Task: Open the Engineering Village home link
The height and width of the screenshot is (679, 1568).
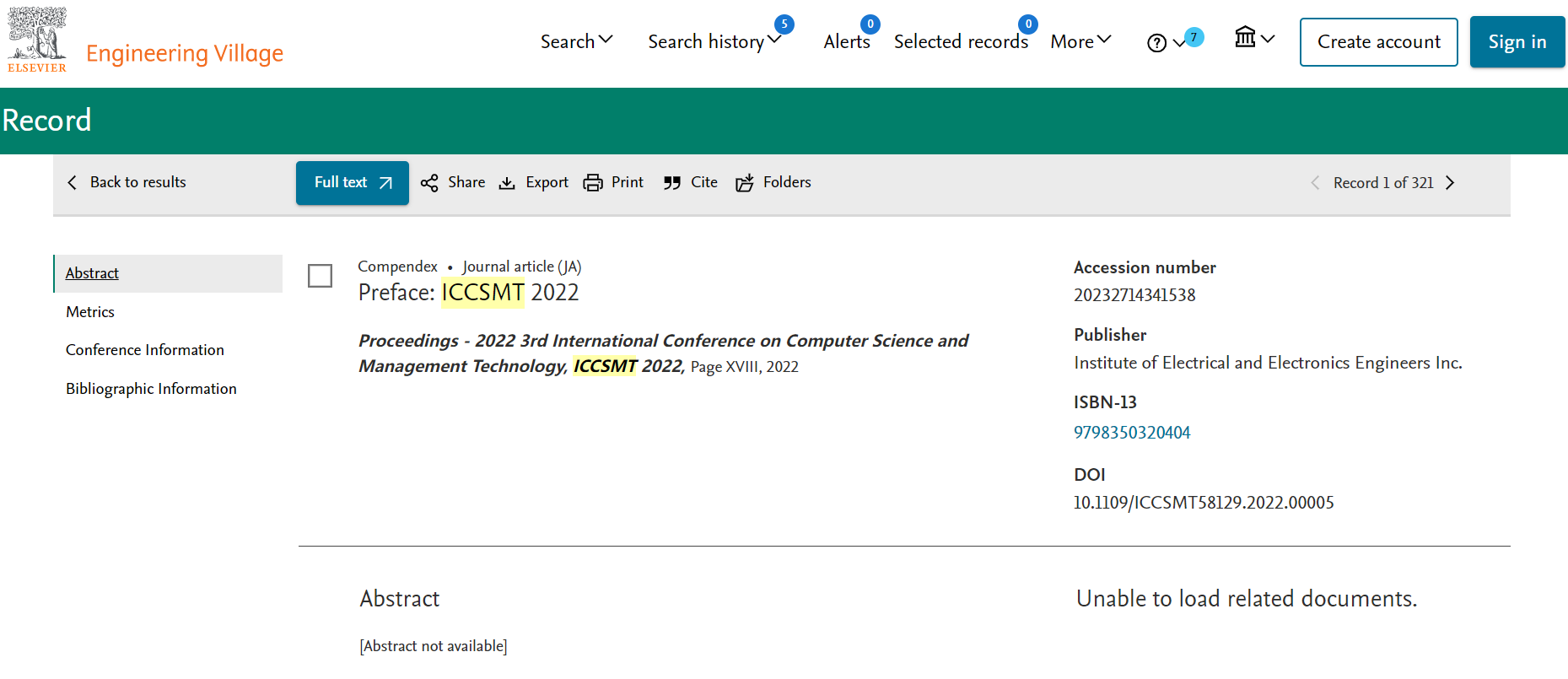Action: [x=185, y=53]
